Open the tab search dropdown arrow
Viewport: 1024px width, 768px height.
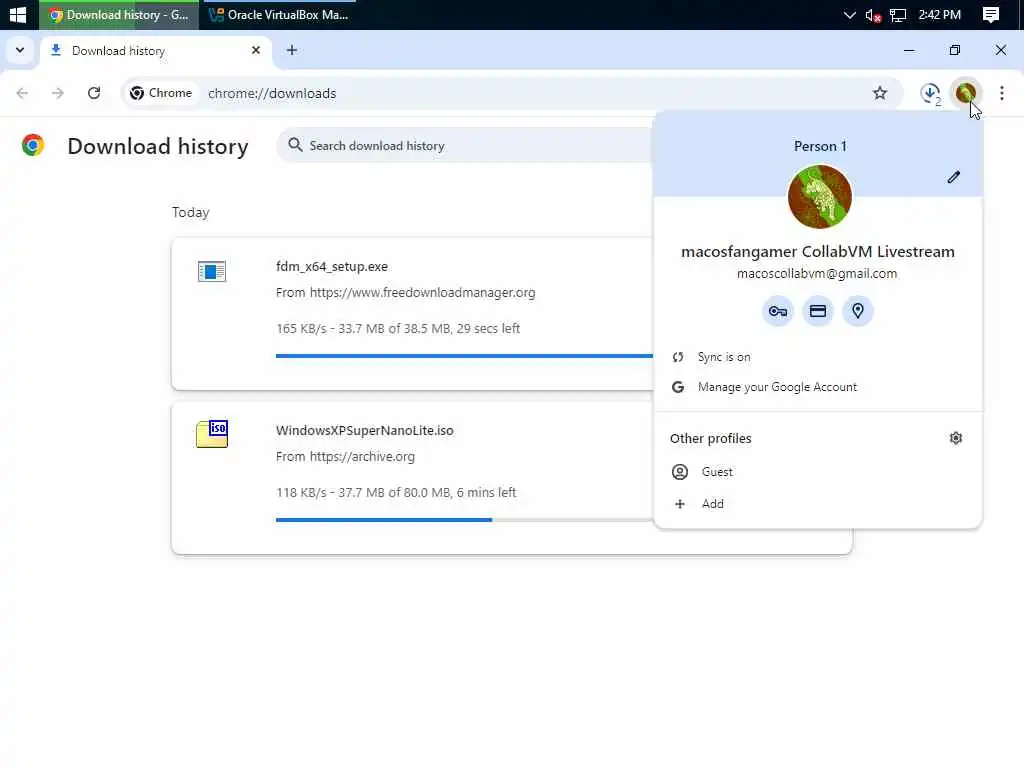20,50
